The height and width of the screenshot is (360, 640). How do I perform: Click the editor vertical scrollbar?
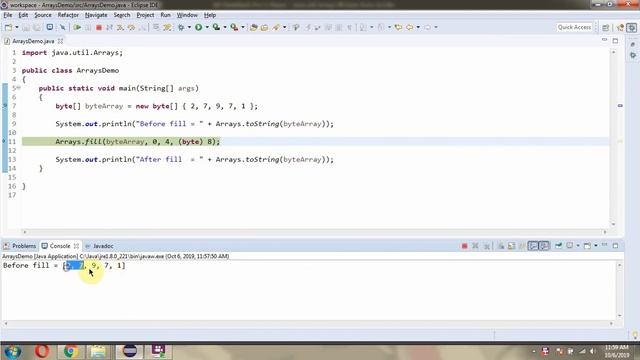pyautogui.click(x=613, y=138)
